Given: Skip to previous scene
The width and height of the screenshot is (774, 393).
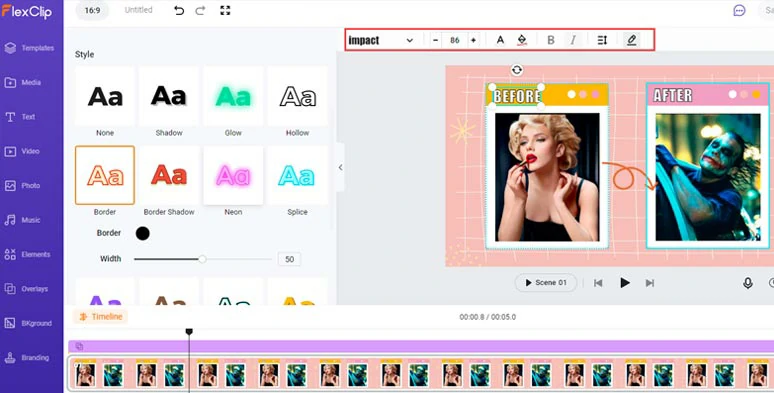Looking at the screenshot, I should pos(598,283).
